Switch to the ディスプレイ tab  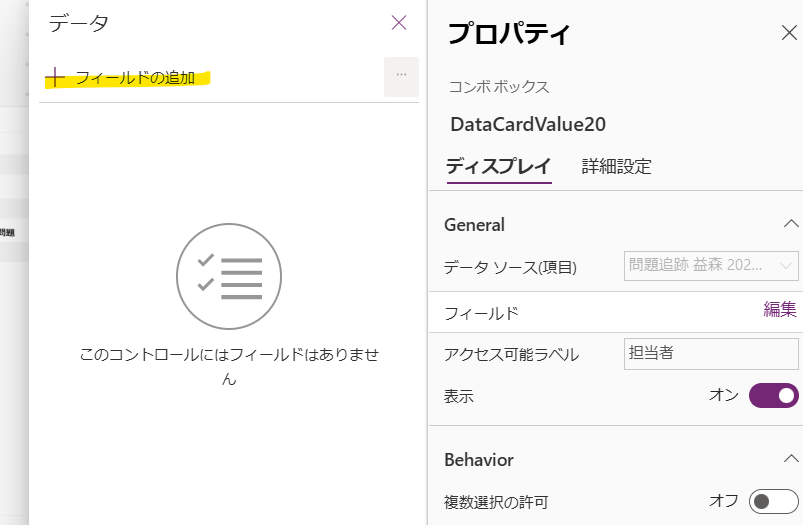coord(499,166)
